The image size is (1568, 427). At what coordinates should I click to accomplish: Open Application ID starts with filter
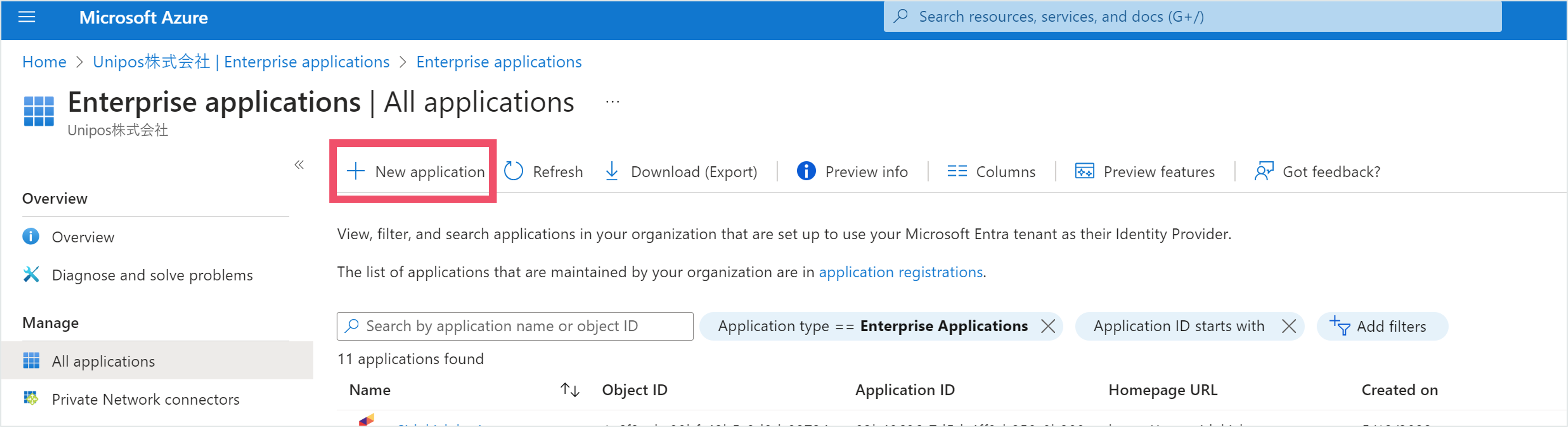click(1178, 326)
